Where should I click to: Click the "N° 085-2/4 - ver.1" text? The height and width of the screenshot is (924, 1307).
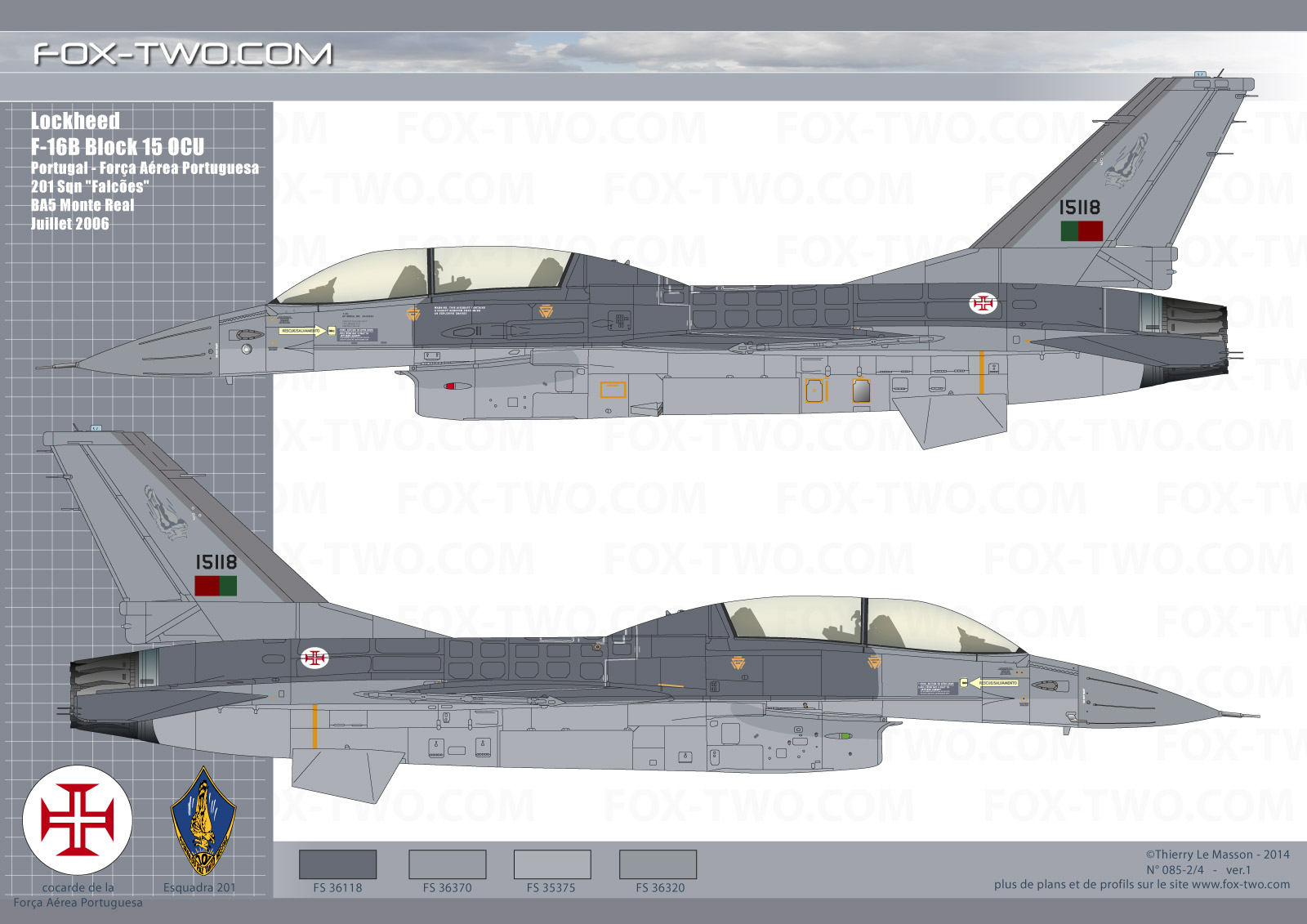click(1198, 870)
